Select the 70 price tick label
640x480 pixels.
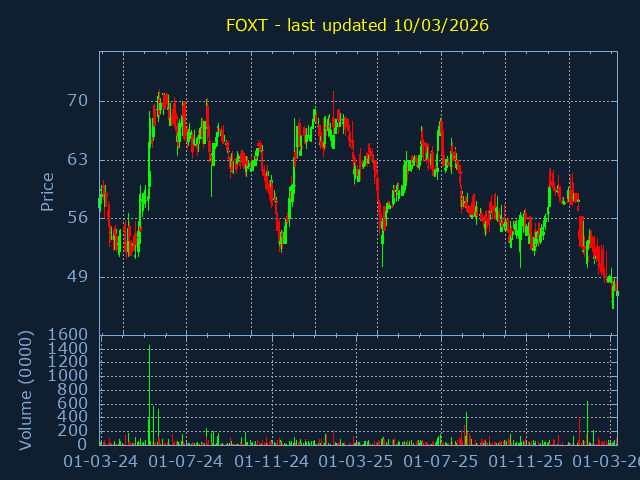coord(78,101)
